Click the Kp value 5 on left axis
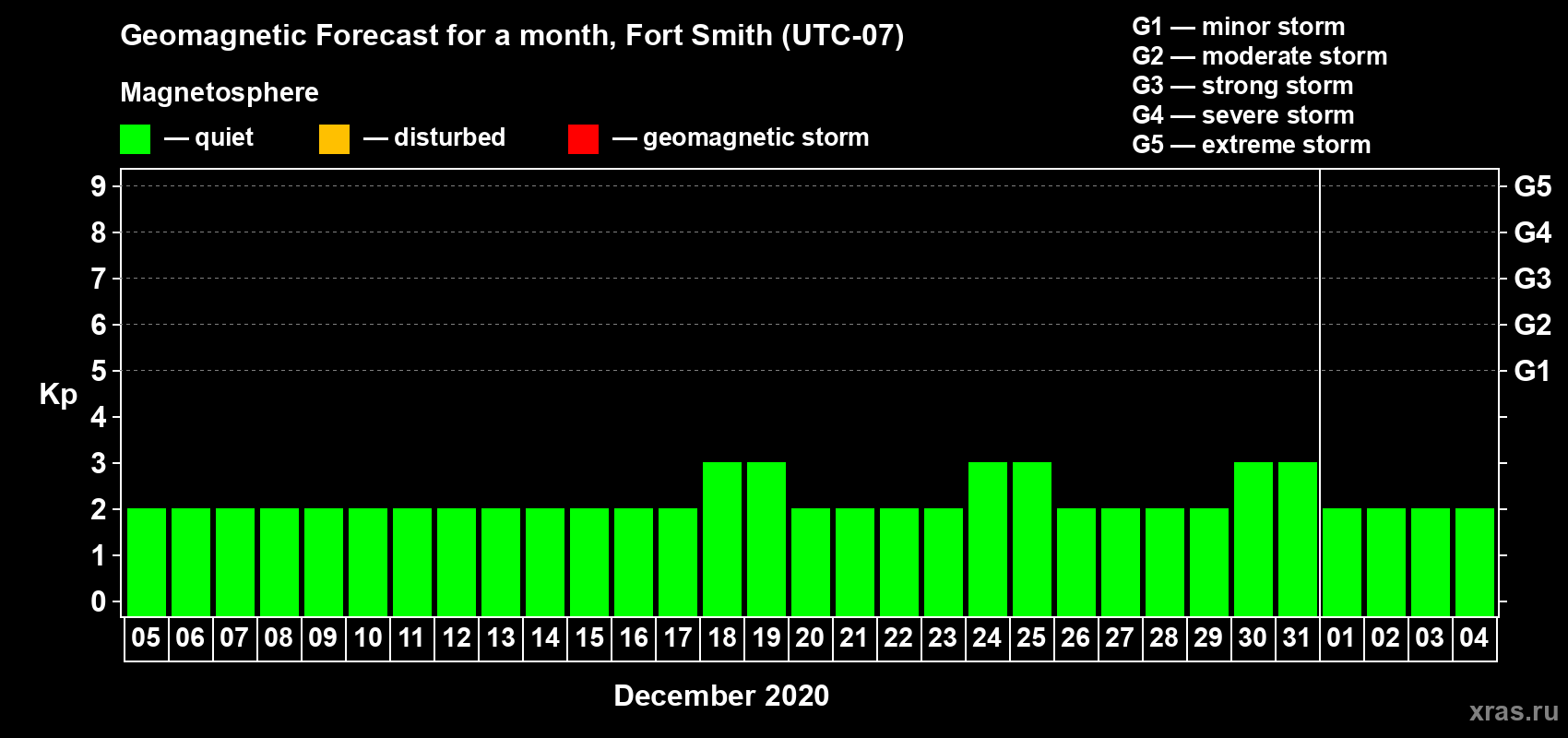The width and height of the screenshot is (1568, 738). [99, 371]
